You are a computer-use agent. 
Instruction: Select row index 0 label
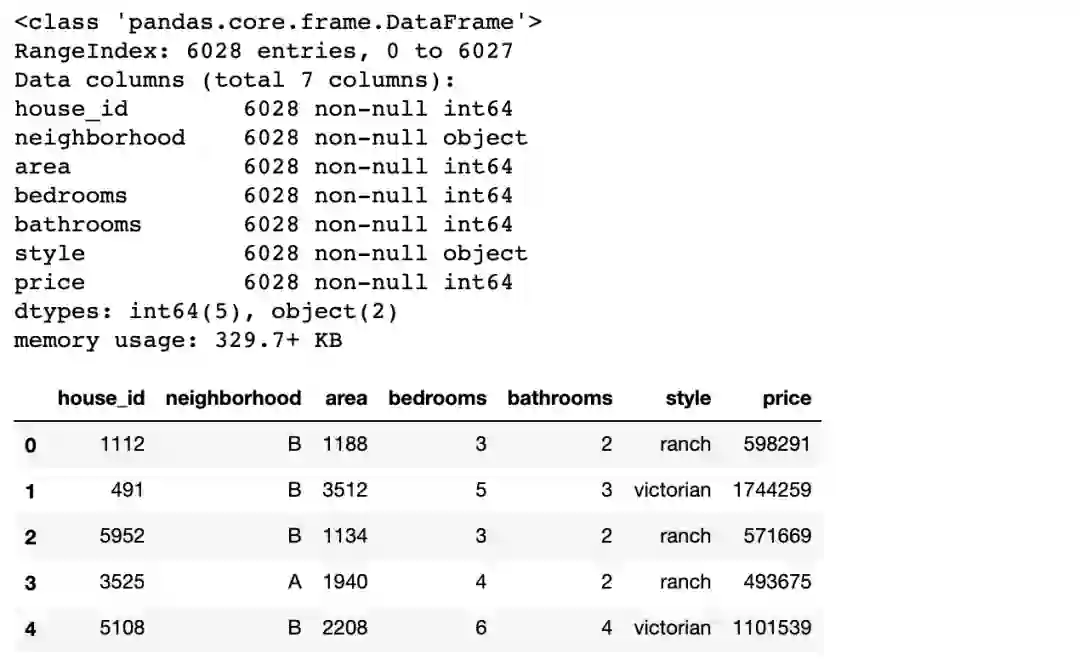click(x=30, y=445)
